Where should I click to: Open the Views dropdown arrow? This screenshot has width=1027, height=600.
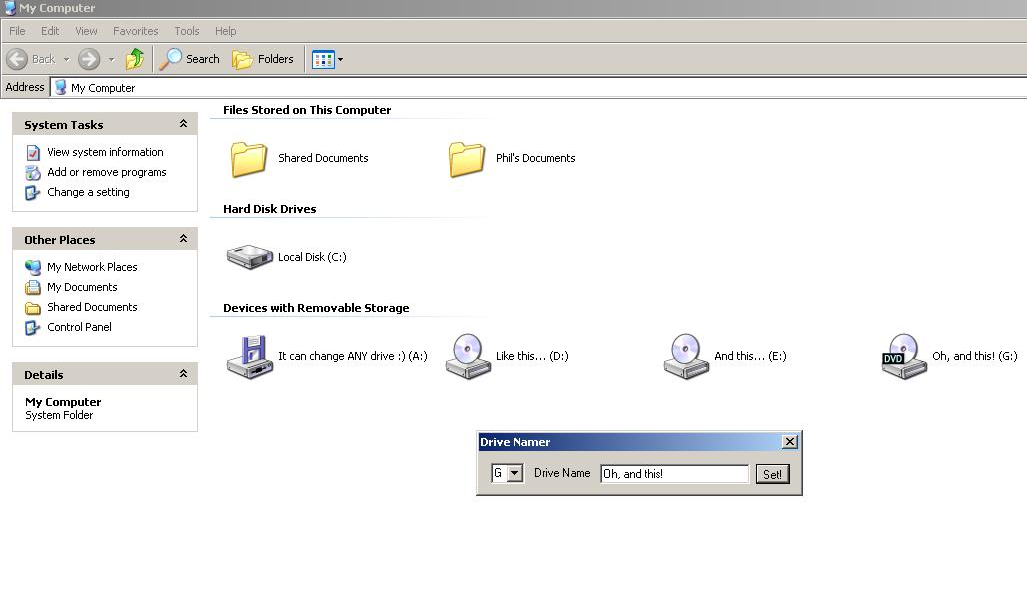(341, 60)
